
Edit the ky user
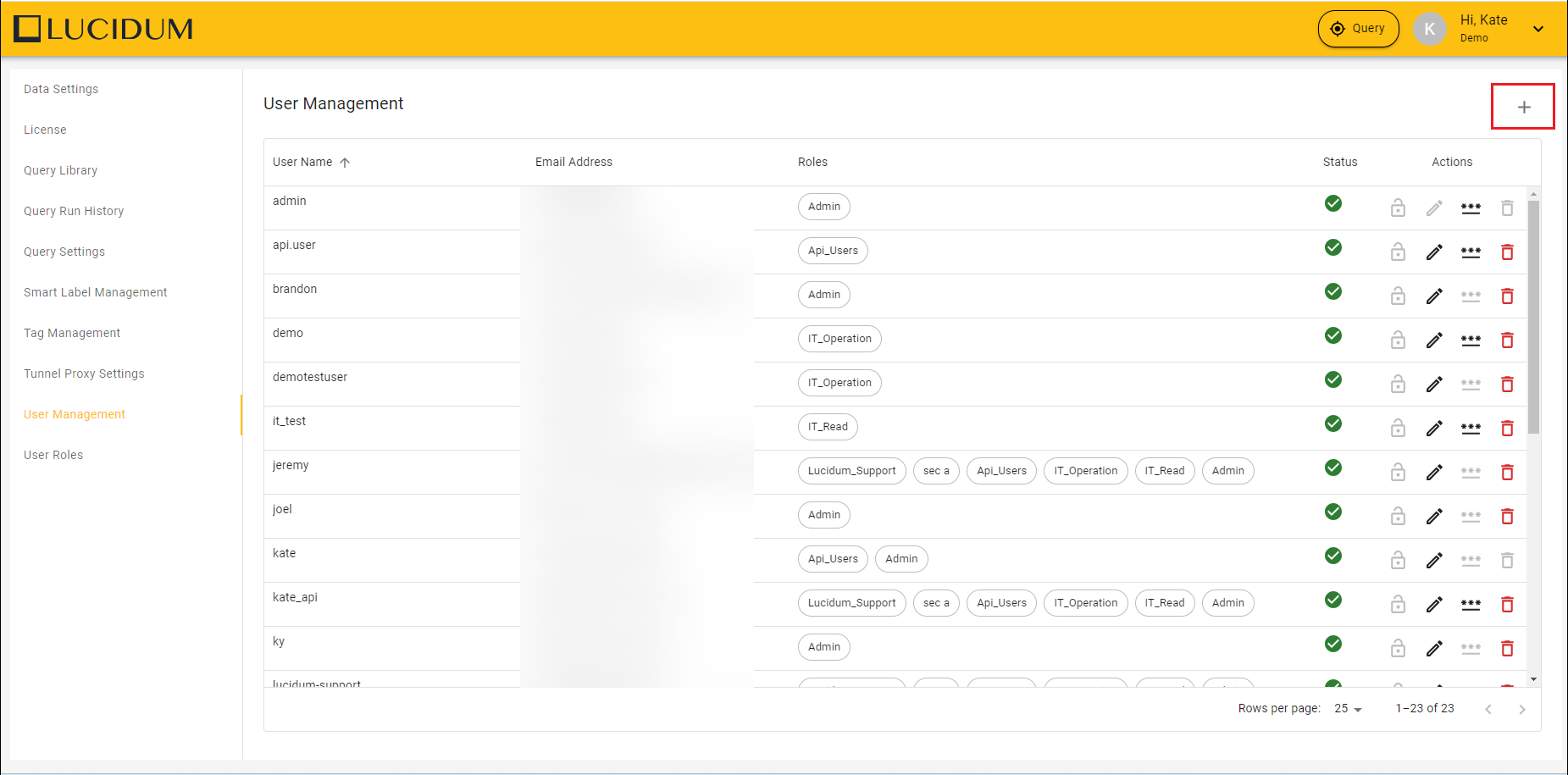[x=1434, y=649]
